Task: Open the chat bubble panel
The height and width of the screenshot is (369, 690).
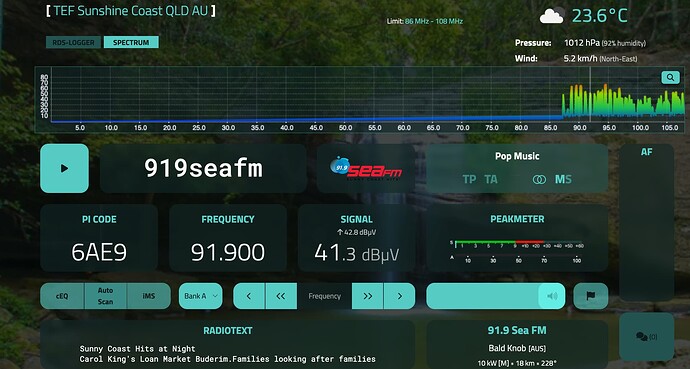Action: coord(646,337)
